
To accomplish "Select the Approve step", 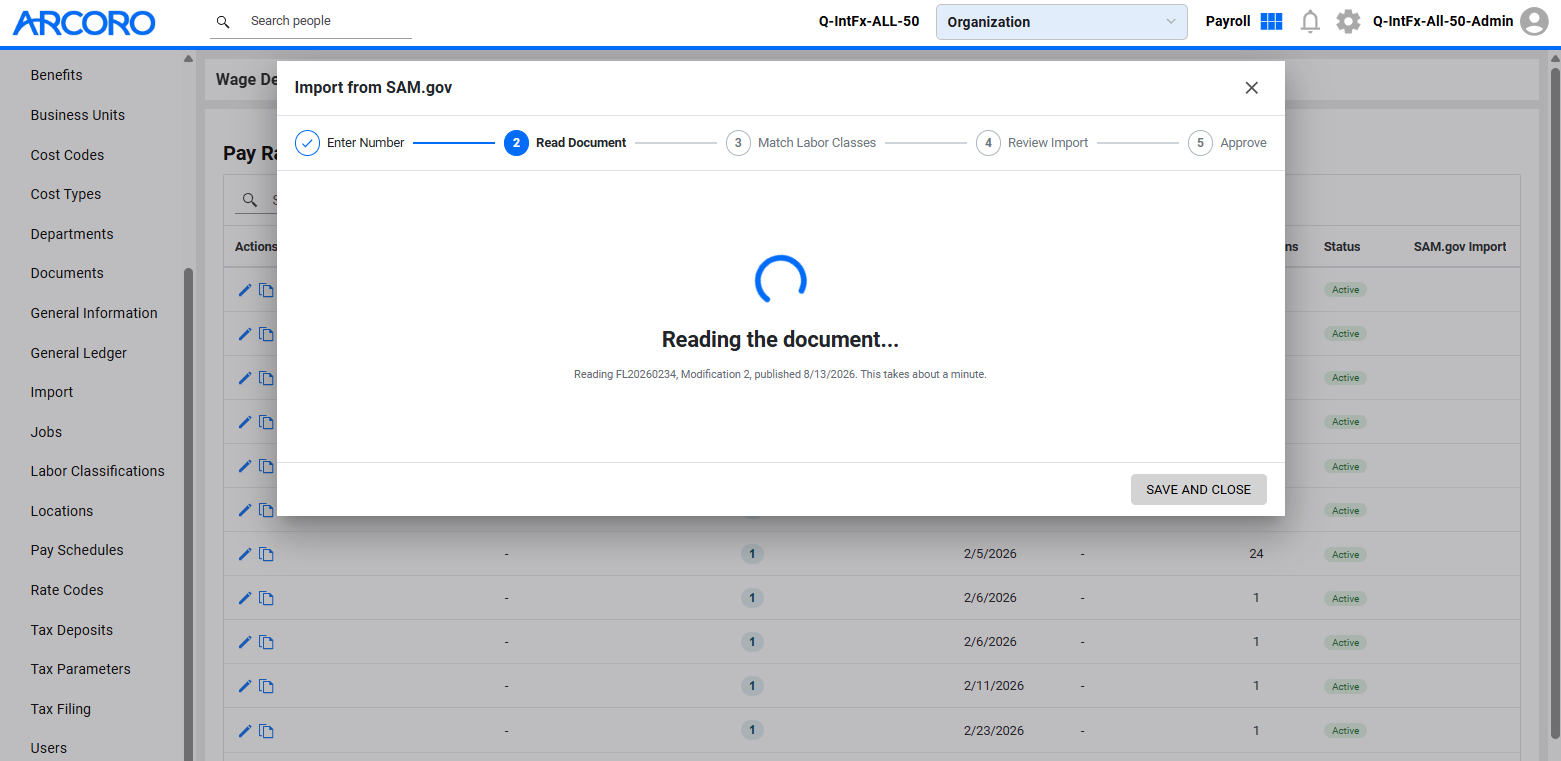I will pyautogui.click(x=1227, y=143).
